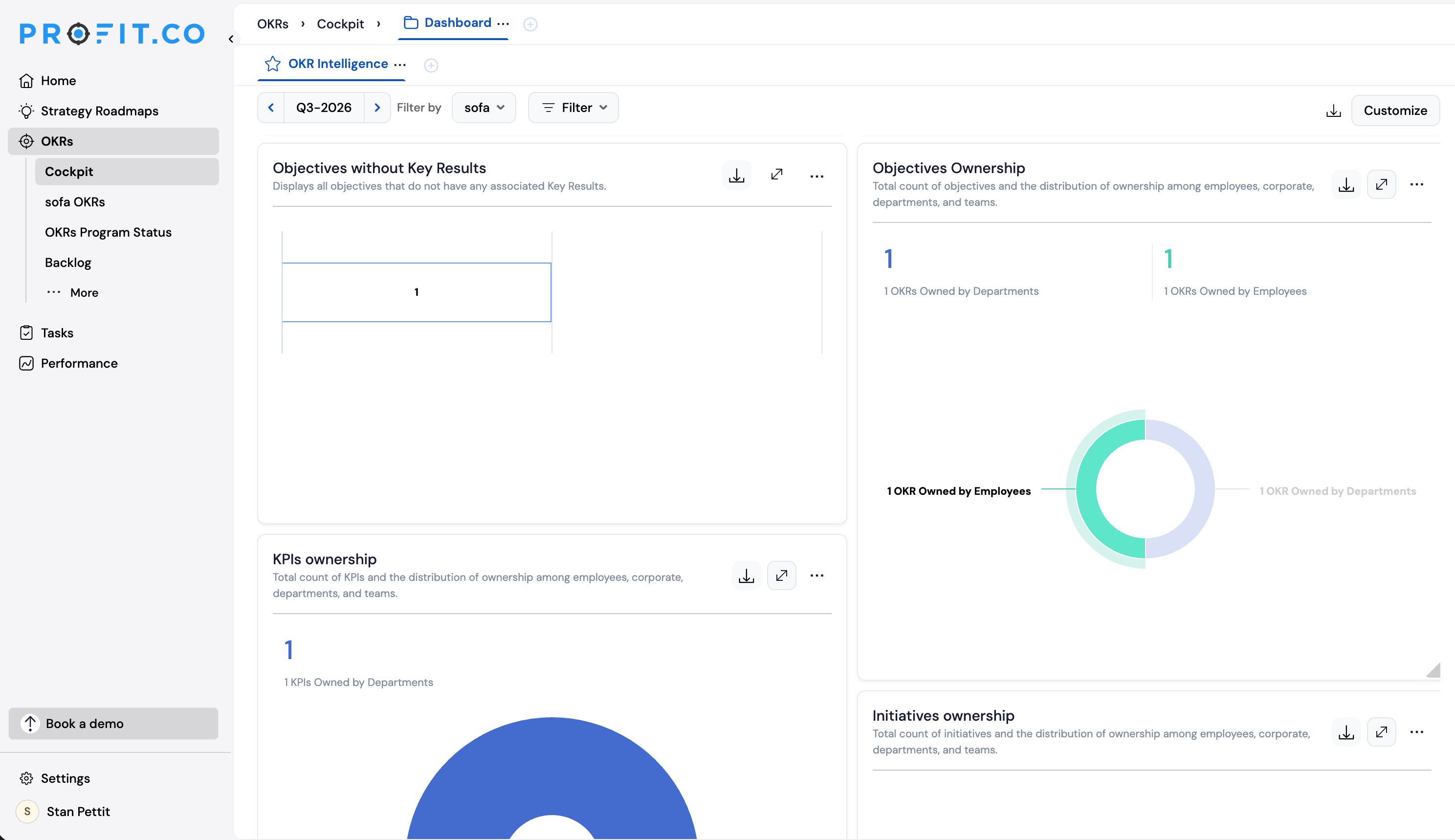This screenshot has width=1455, height=840.
Task: Open the Cockpit sub-item
Action: (x=127, y=171)
